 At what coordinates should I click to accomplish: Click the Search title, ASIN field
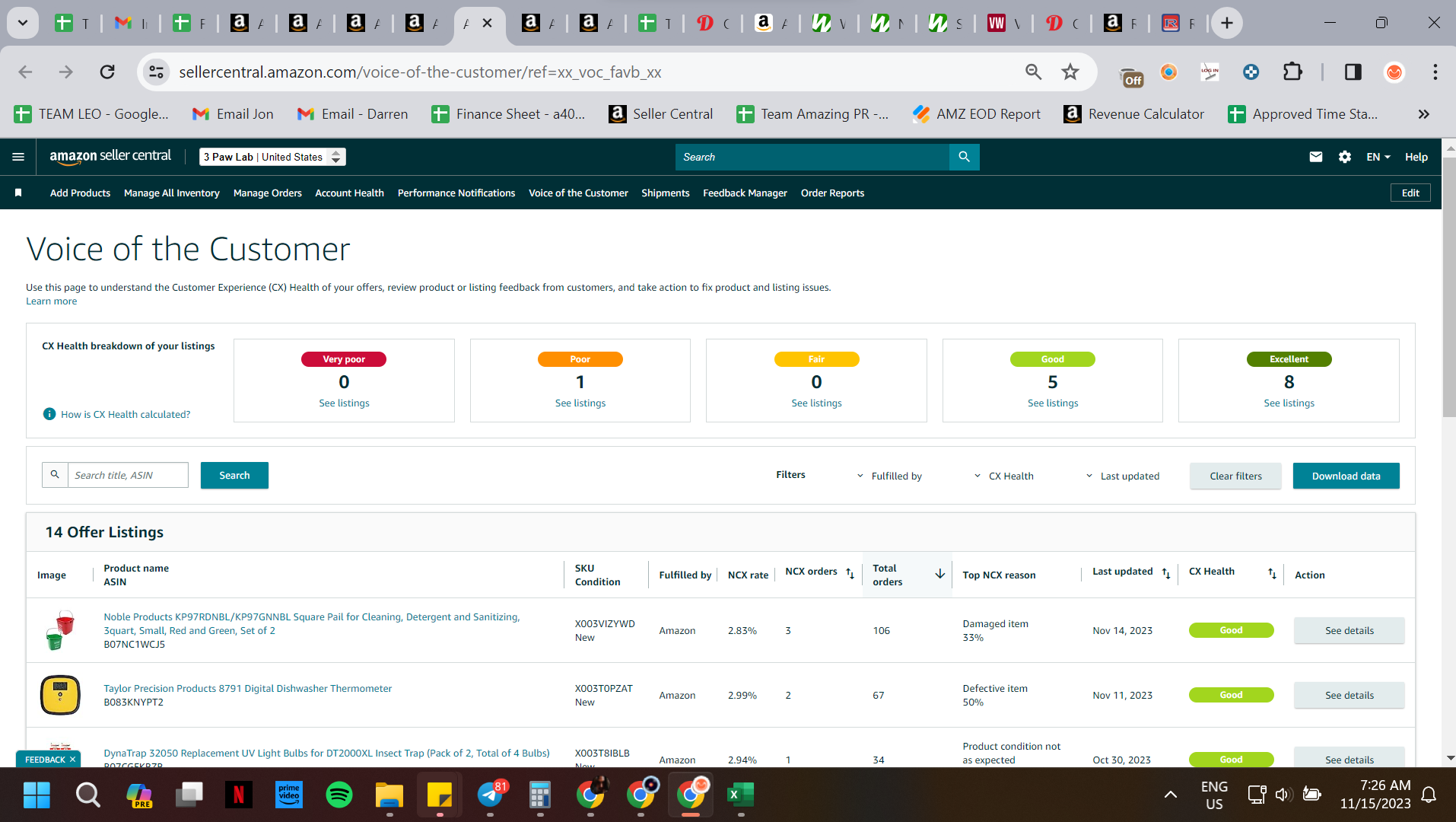[x=128, y=475]
